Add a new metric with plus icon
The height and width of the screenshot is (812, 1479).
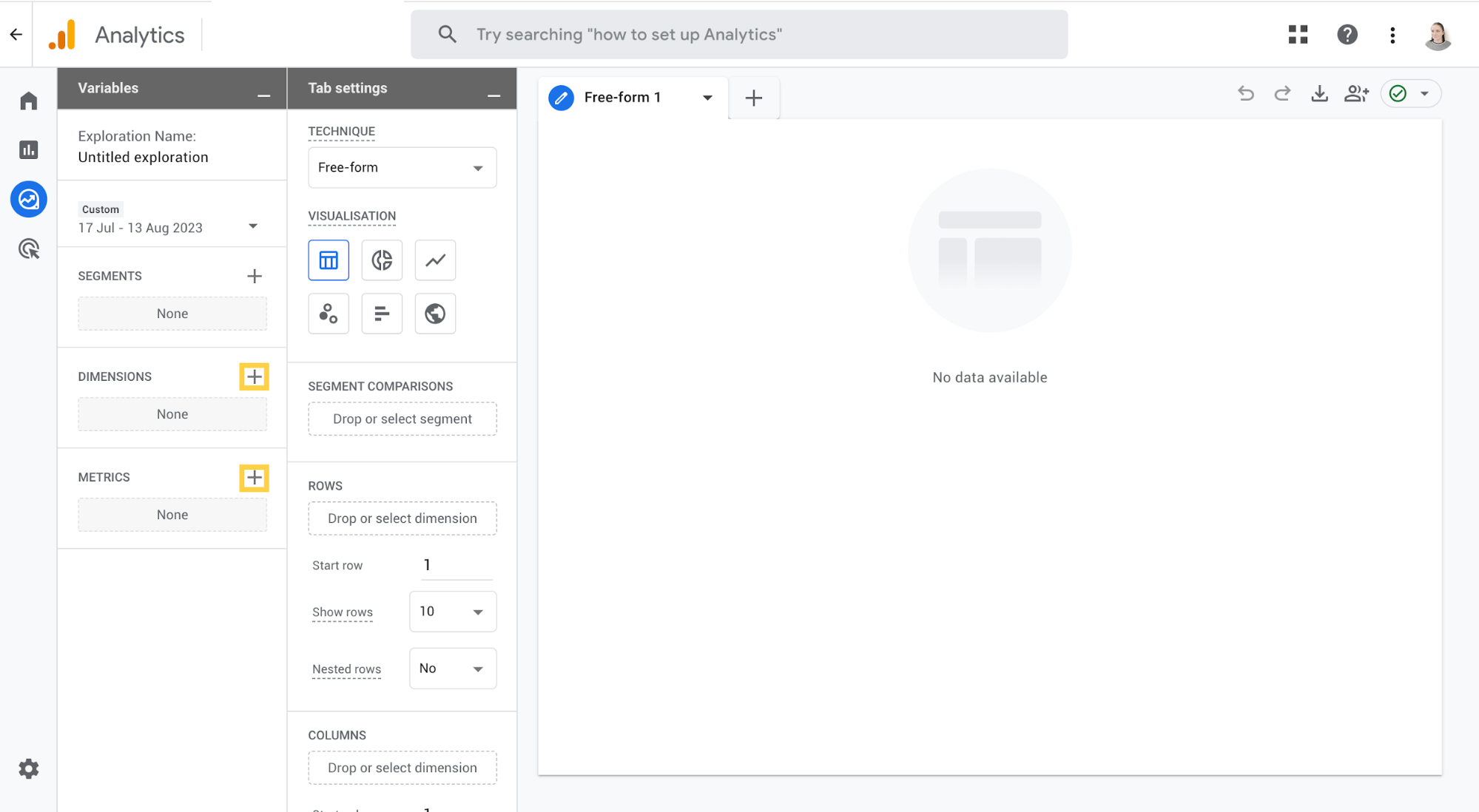[x=254, y=477]
